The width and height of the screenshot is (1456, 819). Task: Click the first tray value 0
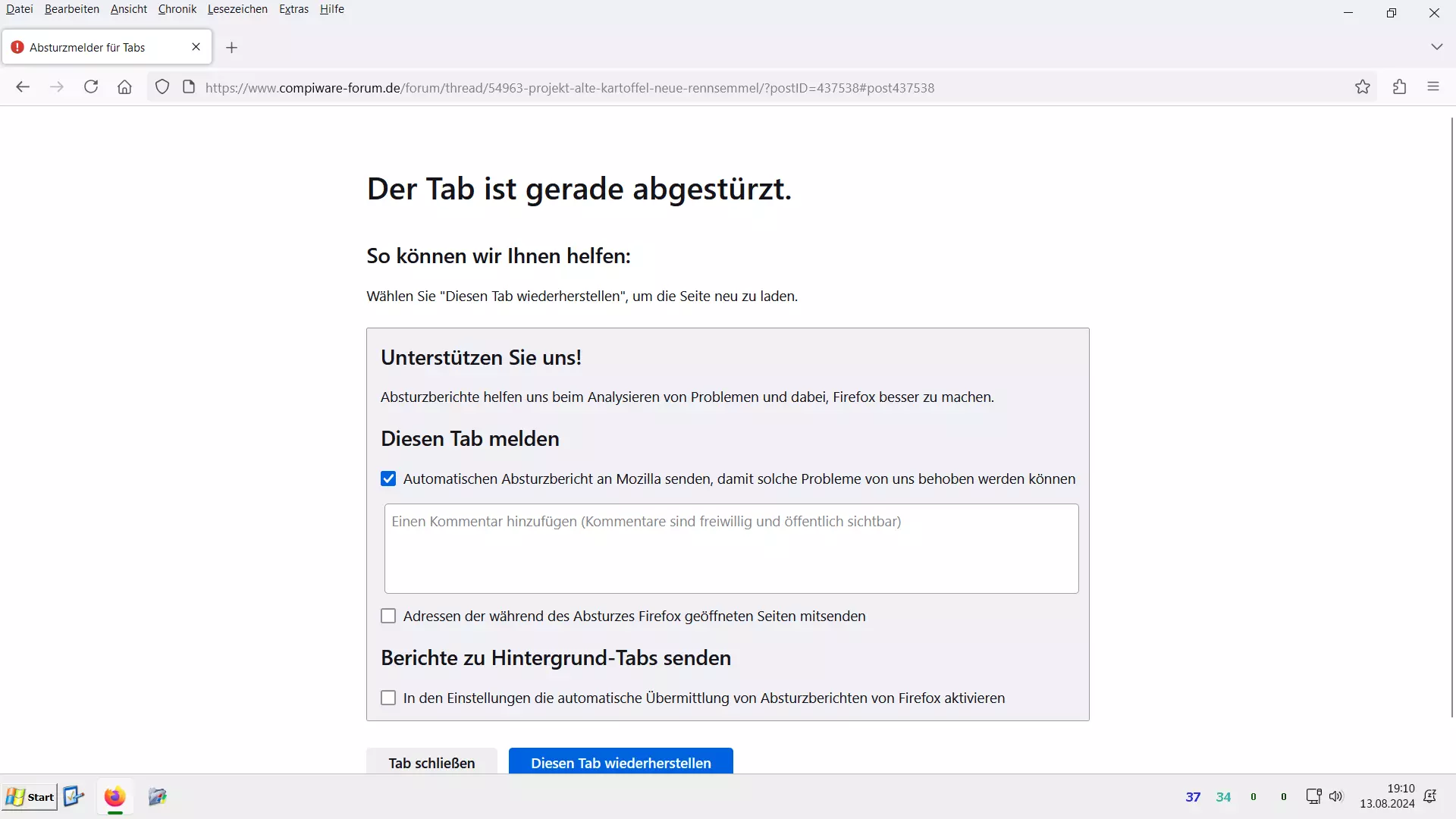tap(1254, 797)
